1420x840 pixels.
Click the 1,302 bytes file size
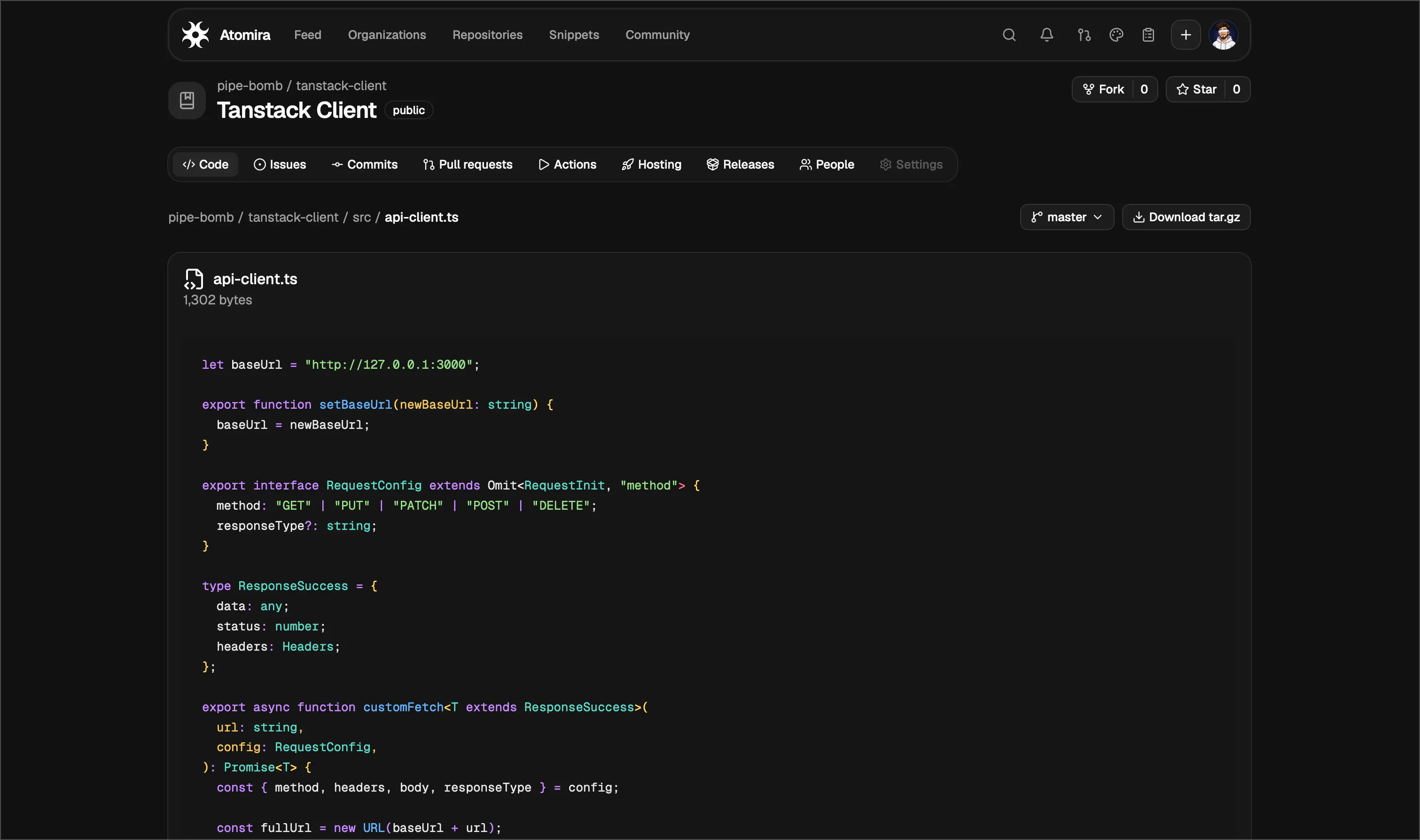[x=218, y=300]
